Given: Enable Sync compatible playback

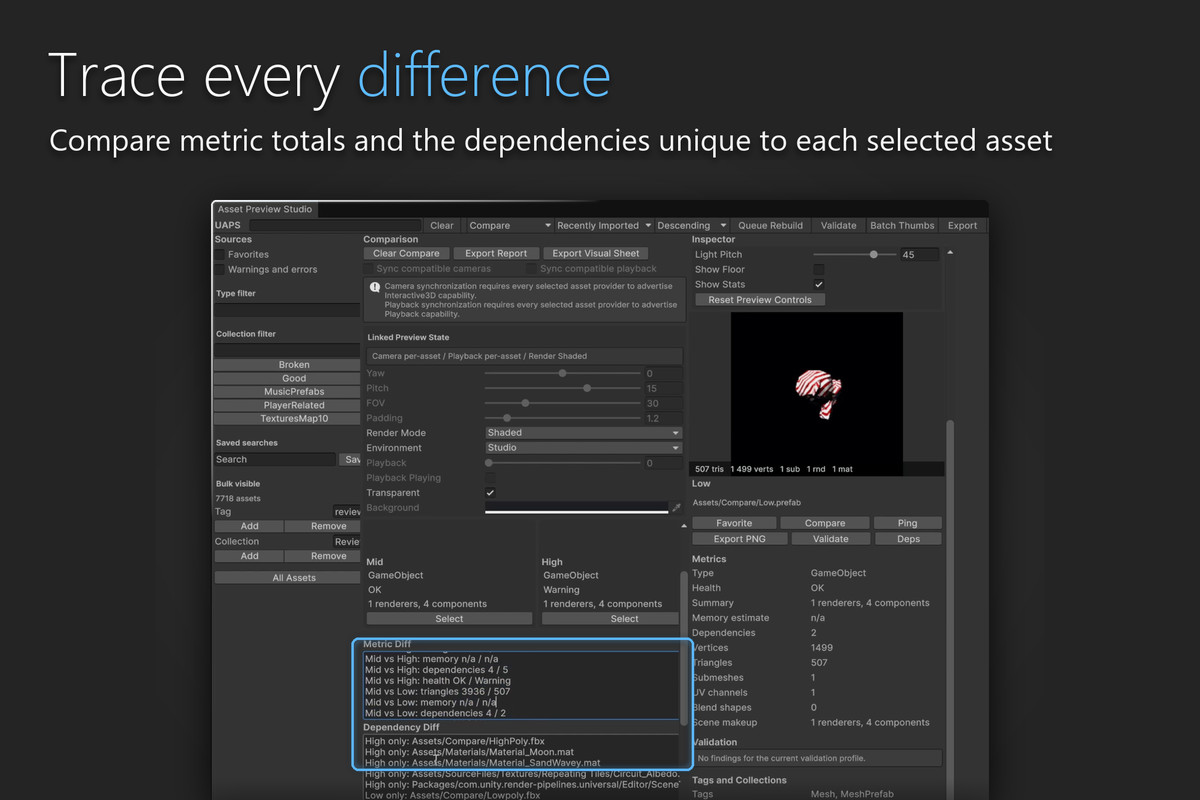Looking at the screenshot, I should (533, 269).
